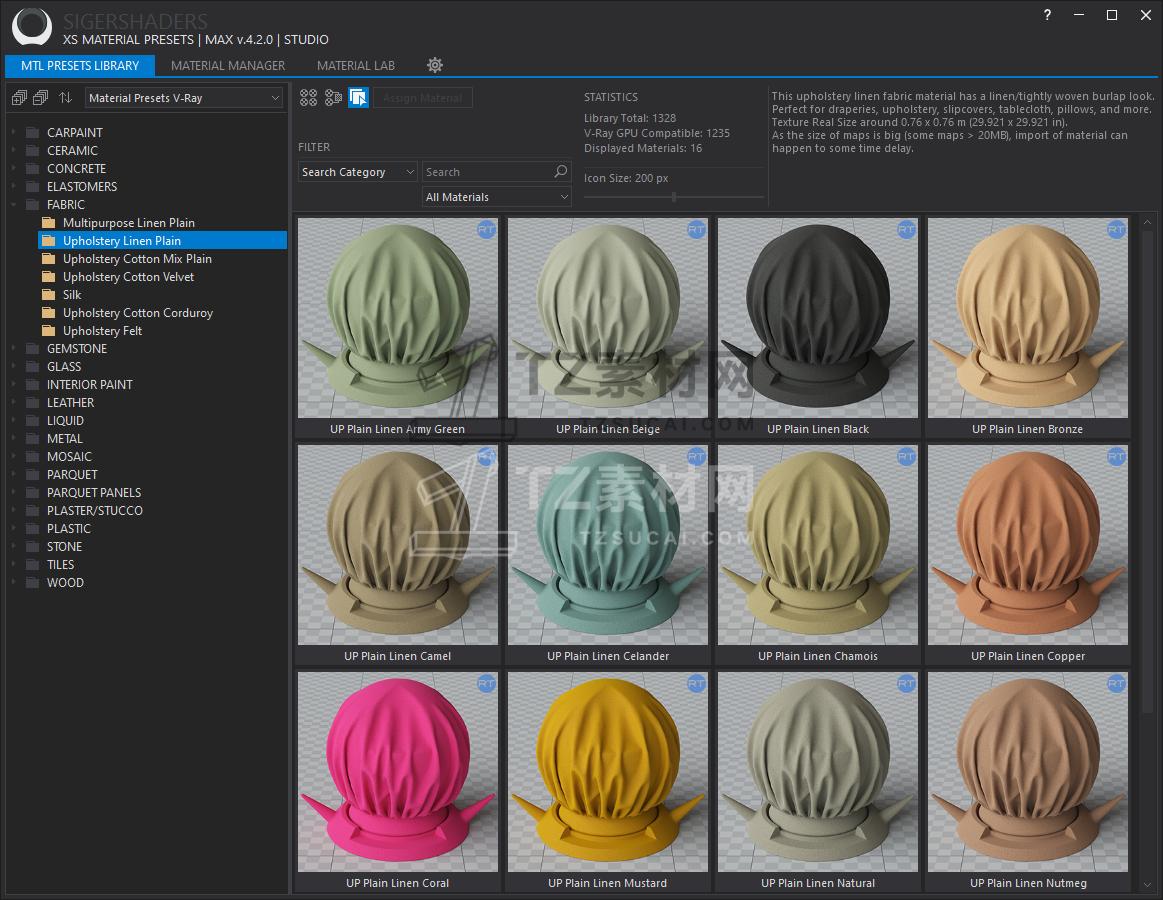The width and height of the screenshot is (1163, 900).
Task: Click the spheres-with-cube icon in toolbar
Action: pos(333,98)
